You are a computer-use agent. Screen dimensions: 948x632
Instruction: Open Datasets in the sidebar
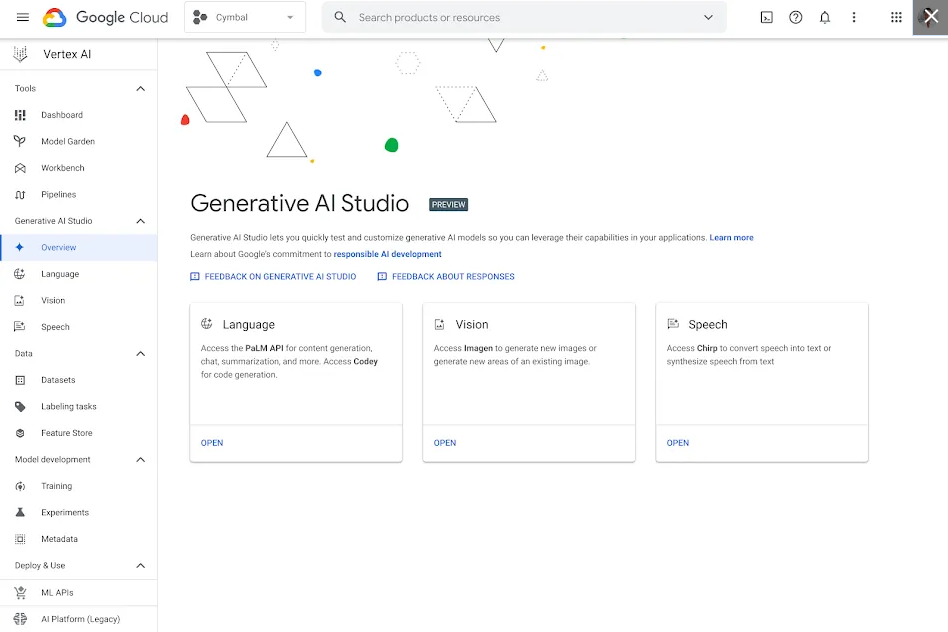coord(79,380)
